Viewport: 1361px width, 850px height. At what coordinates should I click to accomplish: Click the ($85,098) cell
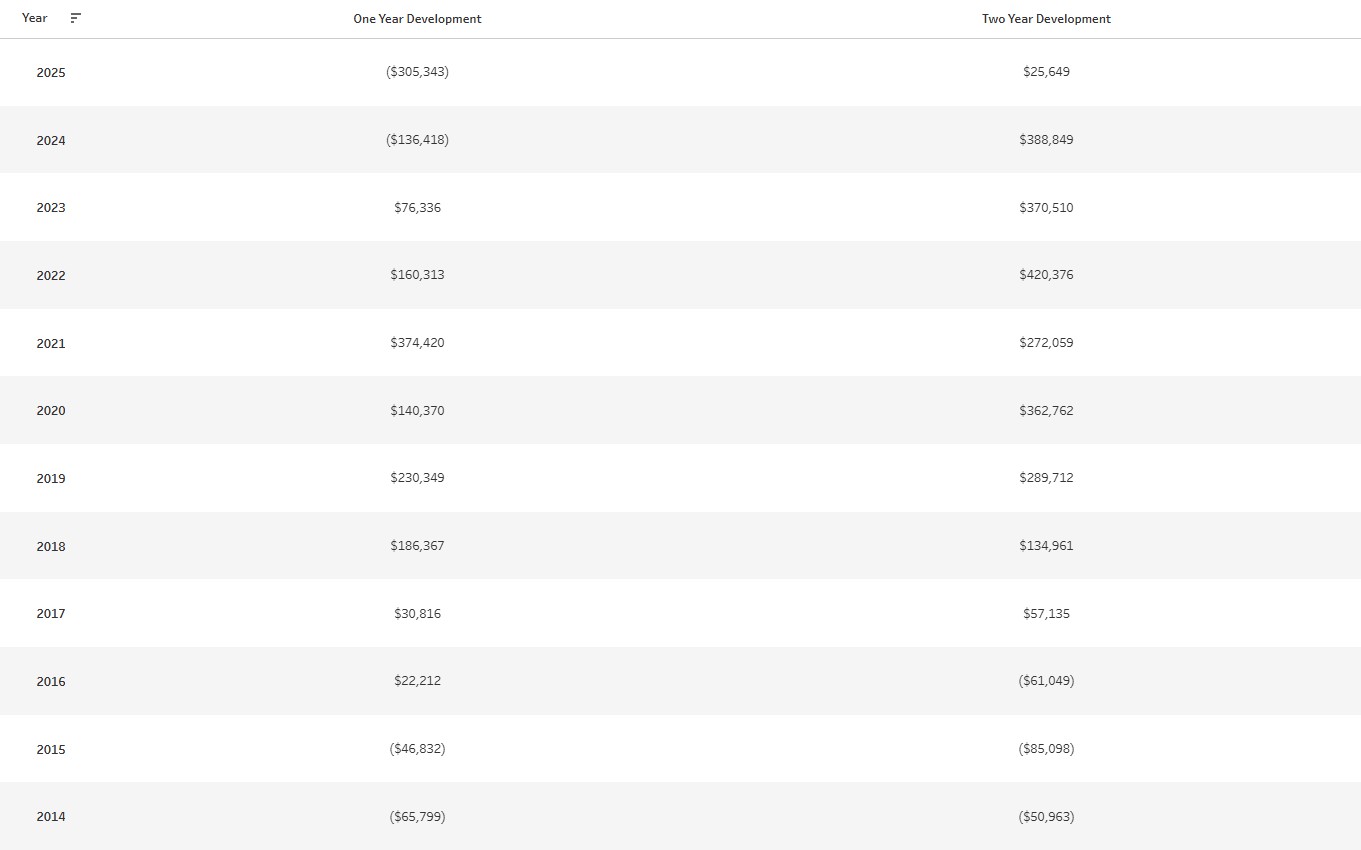tap(1046, 749)
